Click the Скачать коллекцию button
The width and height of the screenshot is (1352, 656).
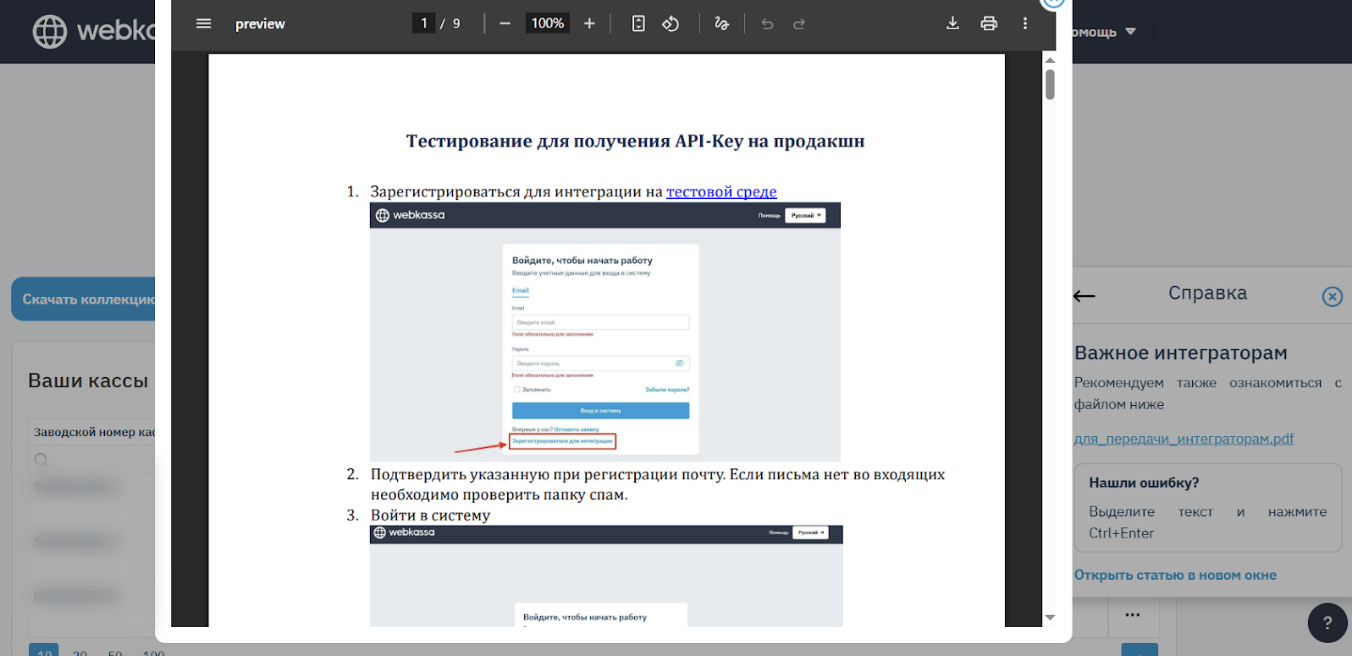pyautogui.click(x=84, y=299)
